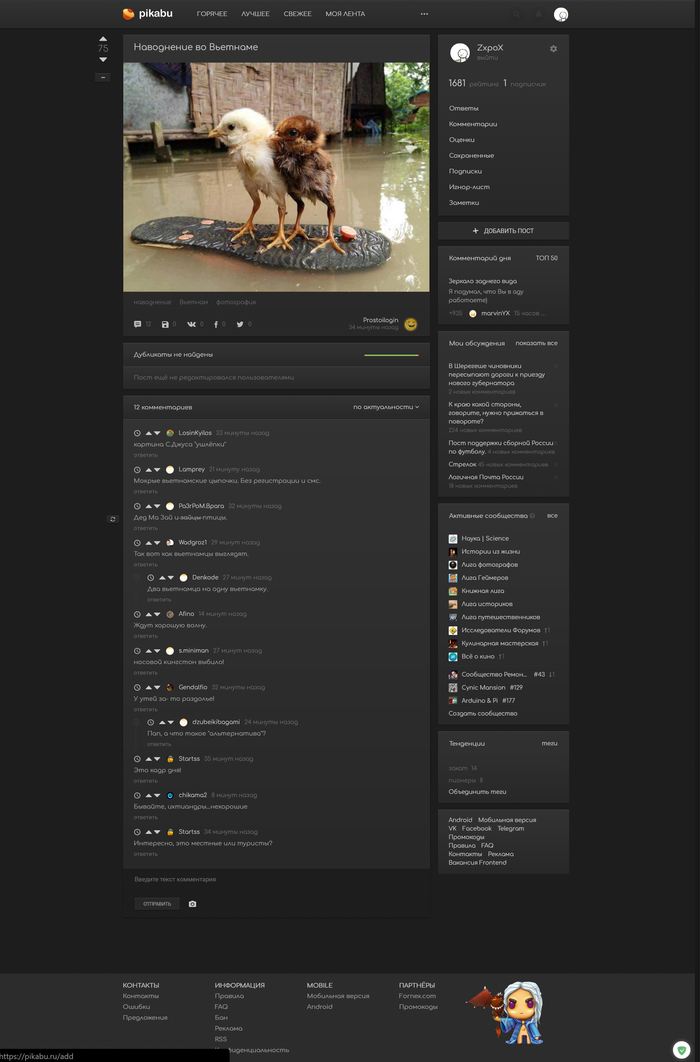Downvote Lamprey's comment

click(157, 469)
